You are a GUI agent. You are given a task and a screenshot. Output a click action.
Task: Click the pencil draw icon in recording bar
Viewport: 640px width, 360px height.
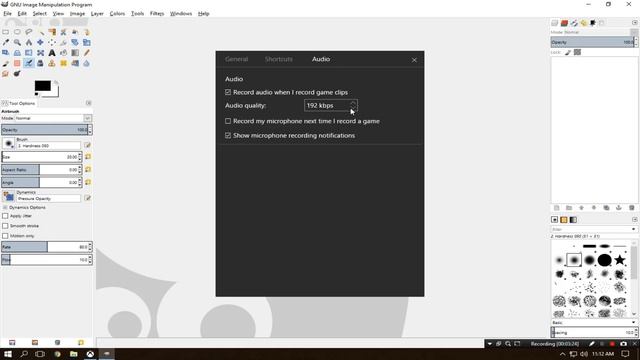[x=591, y=344]
